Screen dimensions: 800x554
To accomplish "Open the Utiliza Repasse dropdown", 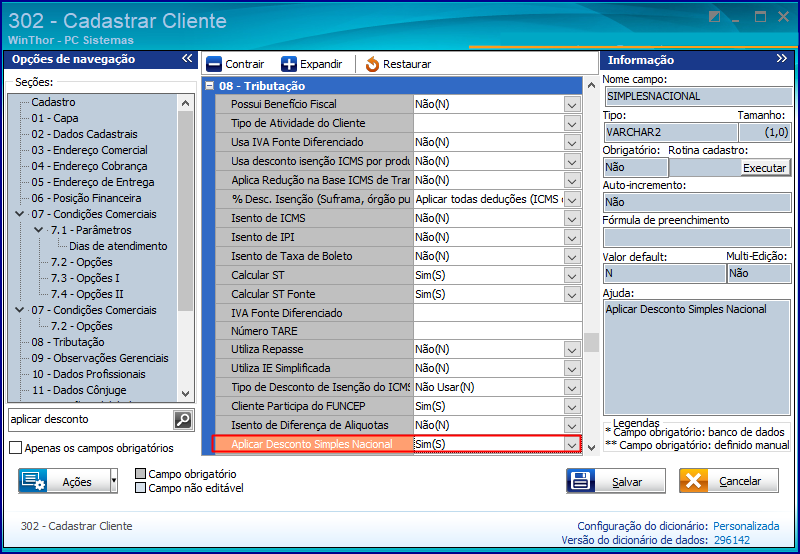I will [572, 349].
